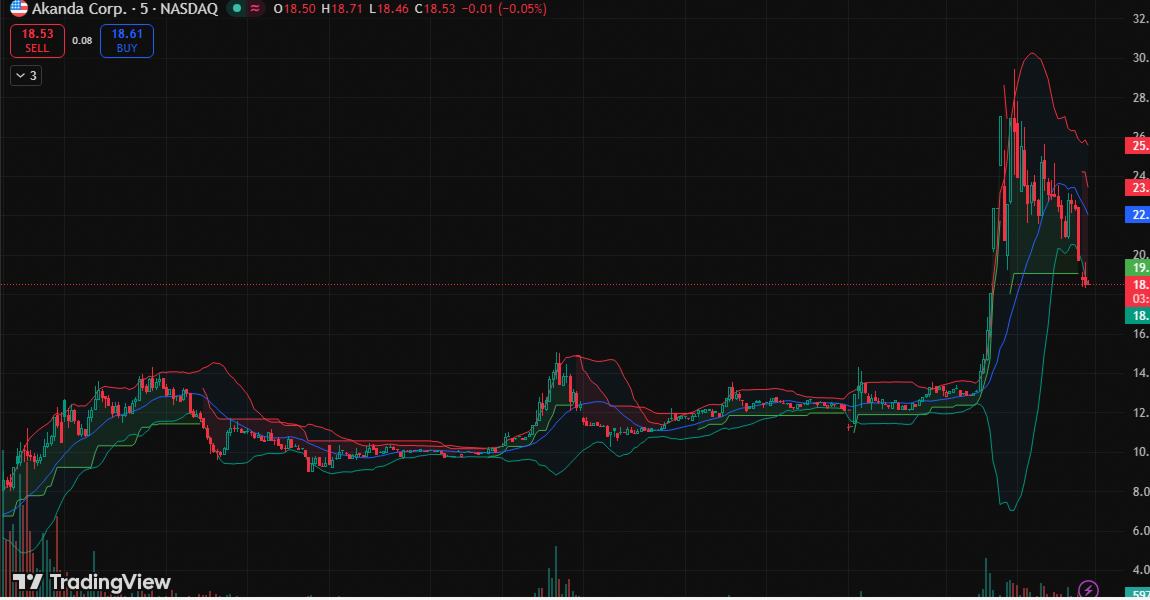Click the red 23. price scale label
The height and width of the screenshot is (600, 1150).
[x=1138, y=188]
